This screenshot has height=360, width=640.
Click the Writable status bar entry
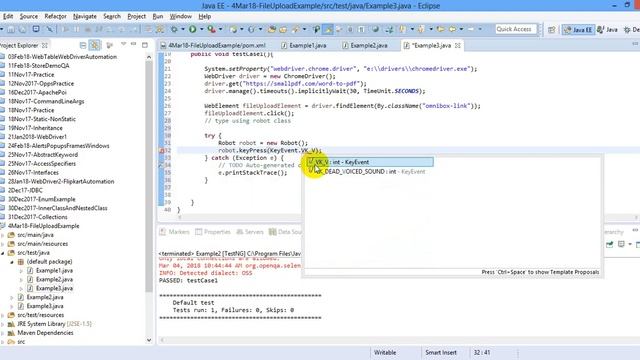point(385,353)
